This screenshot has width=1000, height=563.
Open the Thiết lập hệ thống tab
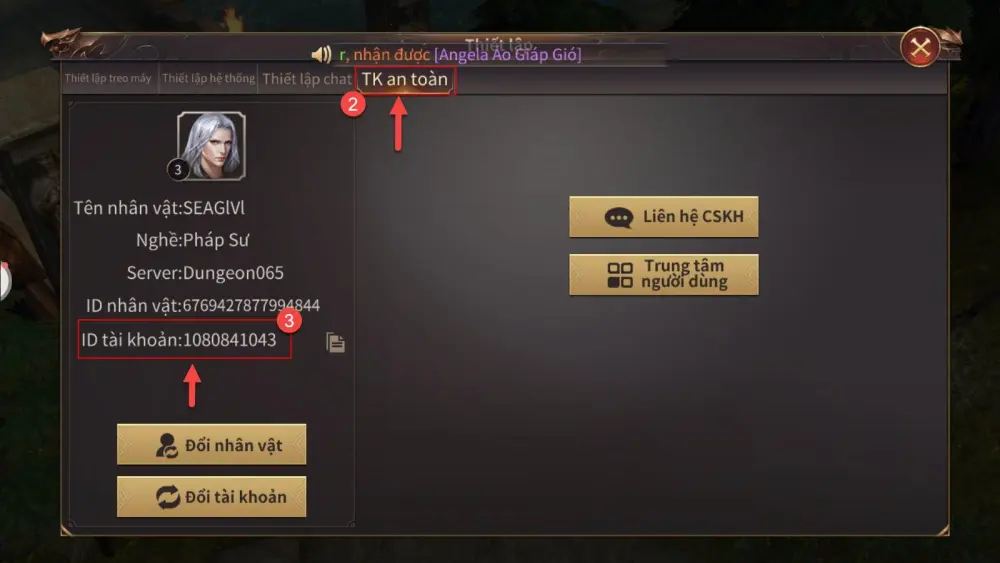(208, 78)
